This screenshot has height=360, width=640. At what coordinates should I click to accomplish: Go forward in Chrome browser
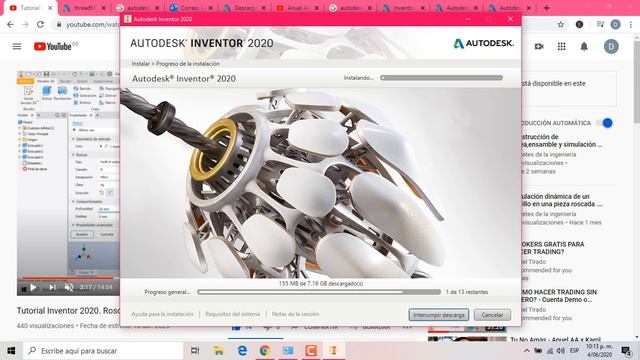[x=25, y=24]
